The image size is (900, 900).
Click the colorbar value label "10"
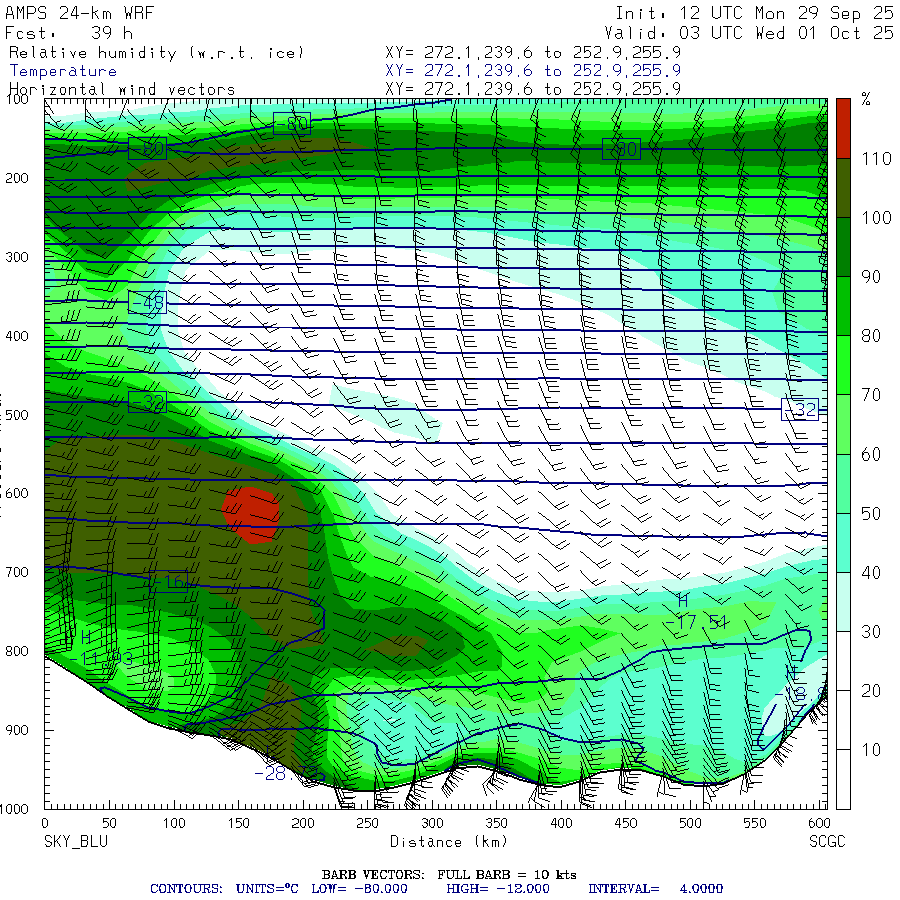(x=871, y=750)
